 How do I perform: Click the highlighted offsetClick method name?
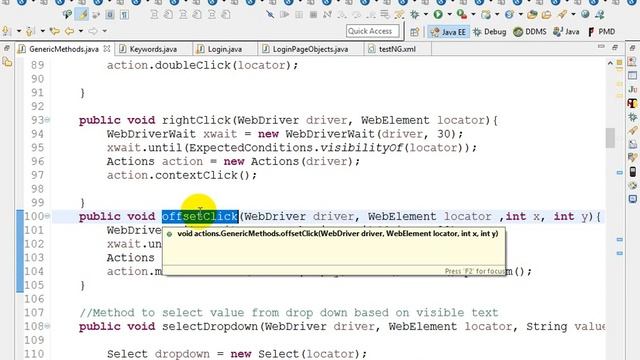tap(200, 216)
